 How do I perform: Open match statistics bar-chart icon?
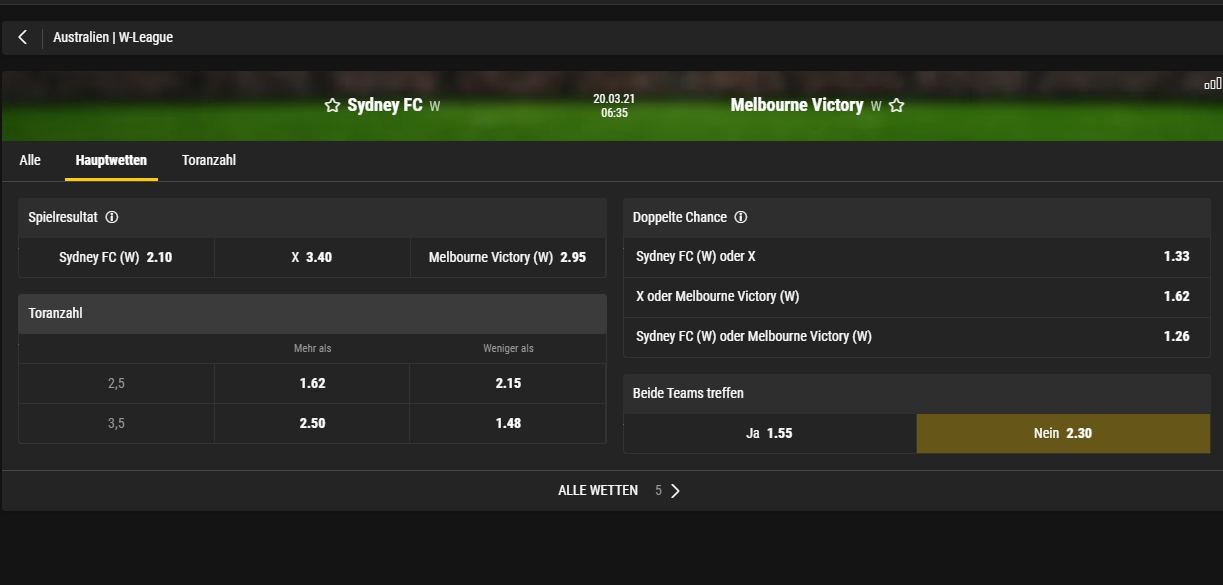[x=1212, y=83]
